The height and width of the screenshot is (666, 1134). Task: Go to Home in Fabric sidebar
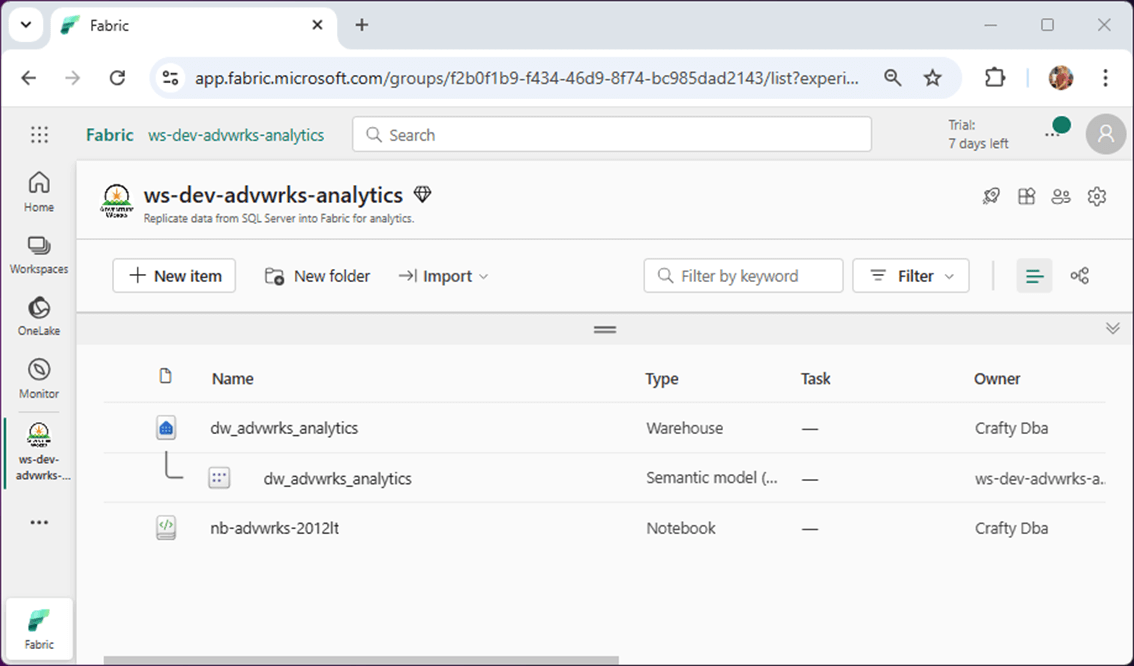[x=39, y=191]
